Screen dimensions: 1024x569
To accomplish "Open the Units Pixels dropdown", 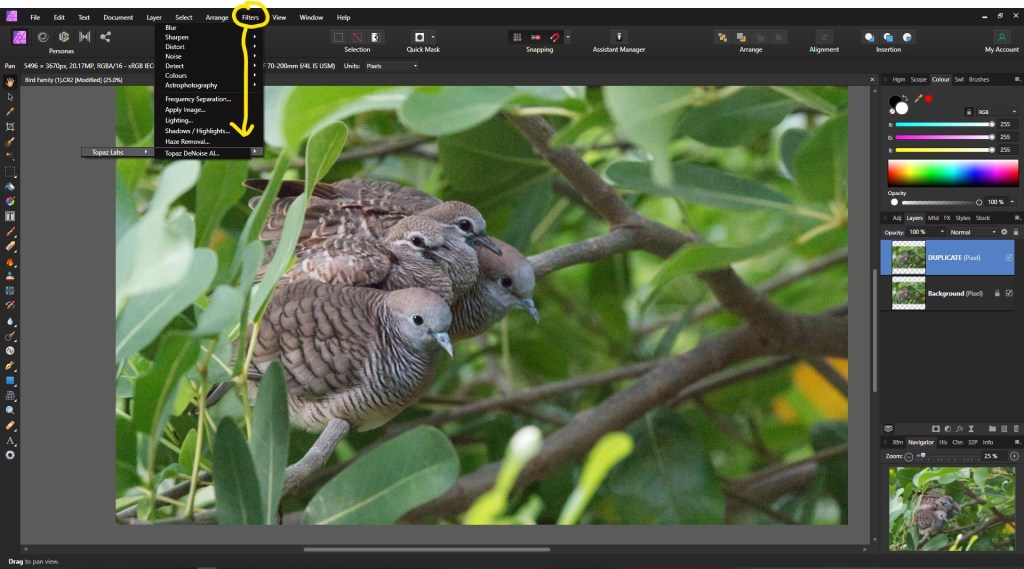I will coord(391,66).
